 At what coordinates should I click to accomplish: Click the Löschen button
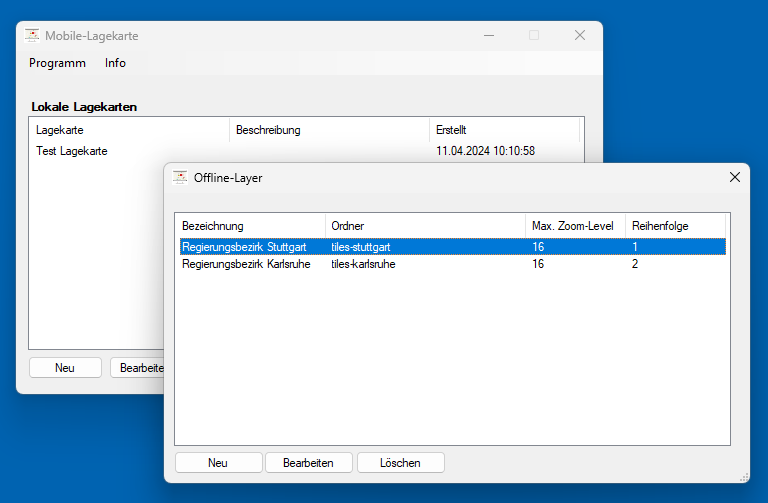point(400,463)
